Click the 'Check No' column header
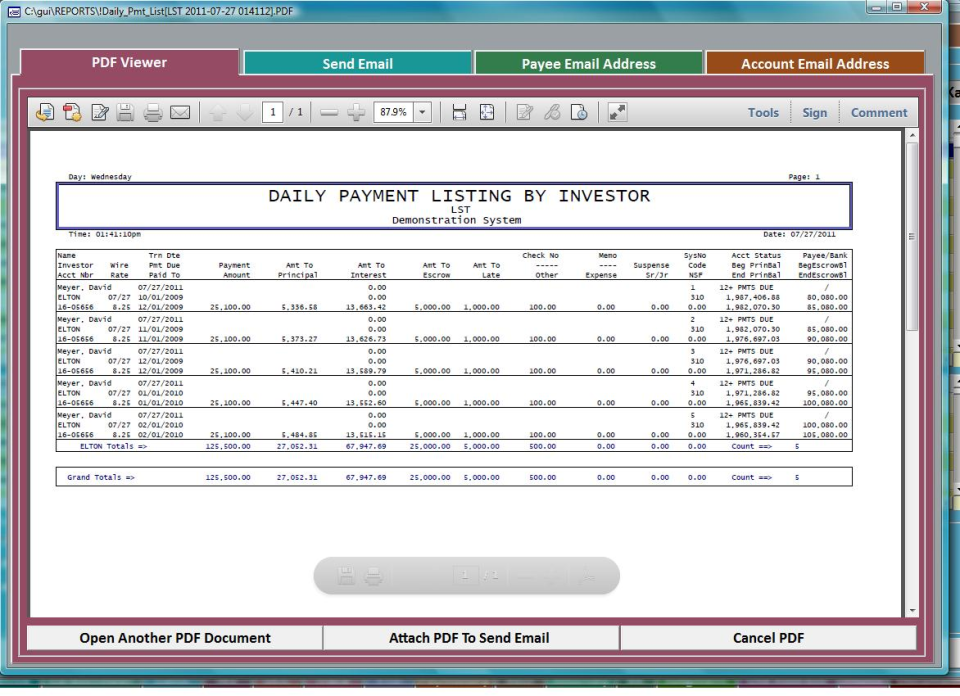Viewport: 960px width, 696px height. pyautogui.click(x=541, y=256)
